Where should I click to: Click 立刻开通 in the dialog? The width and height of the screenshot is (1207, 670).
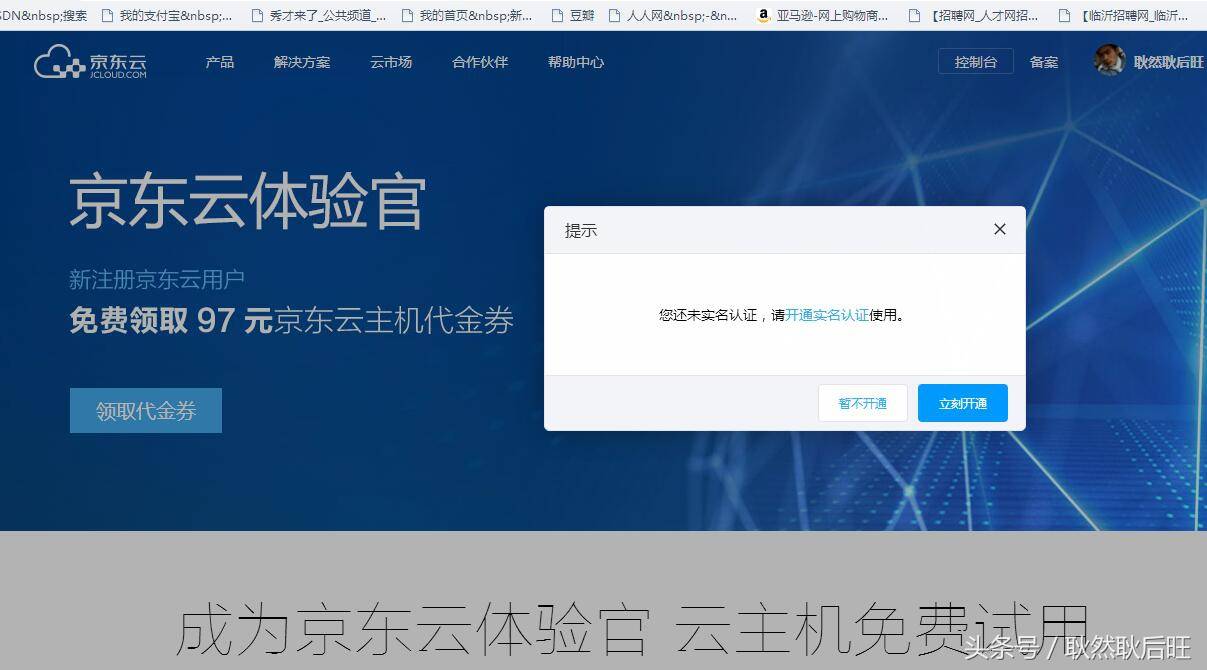[961, 403]
